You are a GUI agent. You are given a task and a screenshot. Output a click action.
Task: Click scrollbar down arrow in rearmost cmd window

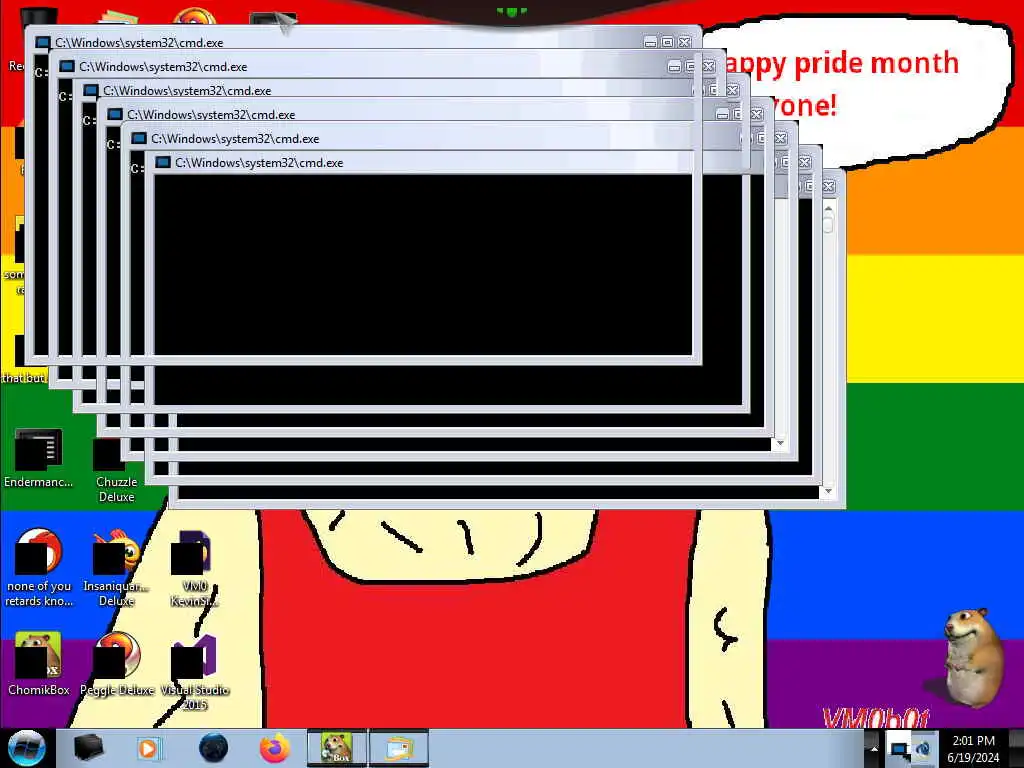[829, 491]
